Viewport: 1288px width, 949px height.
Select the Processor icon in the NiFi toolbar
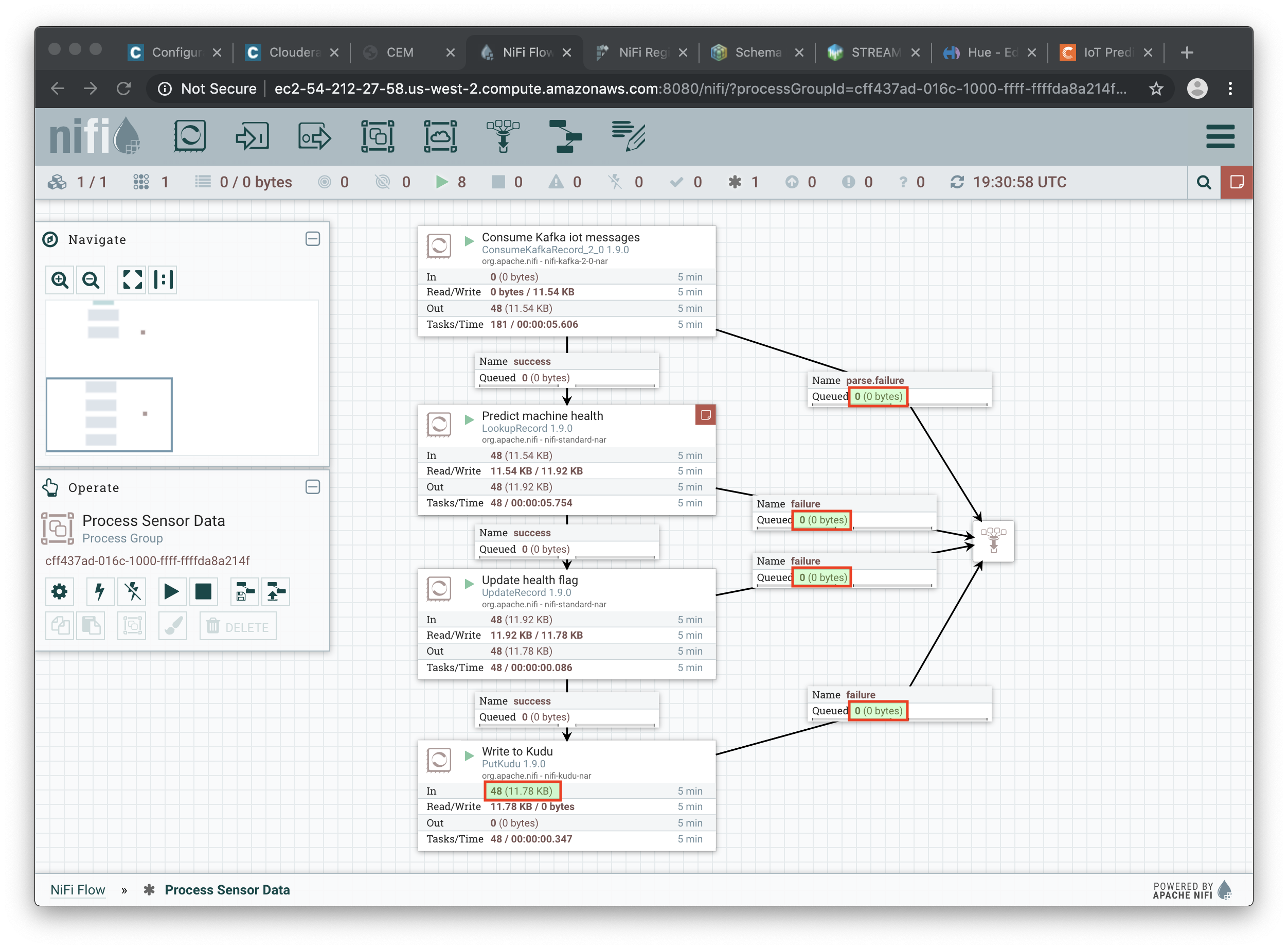pos(189,136)
